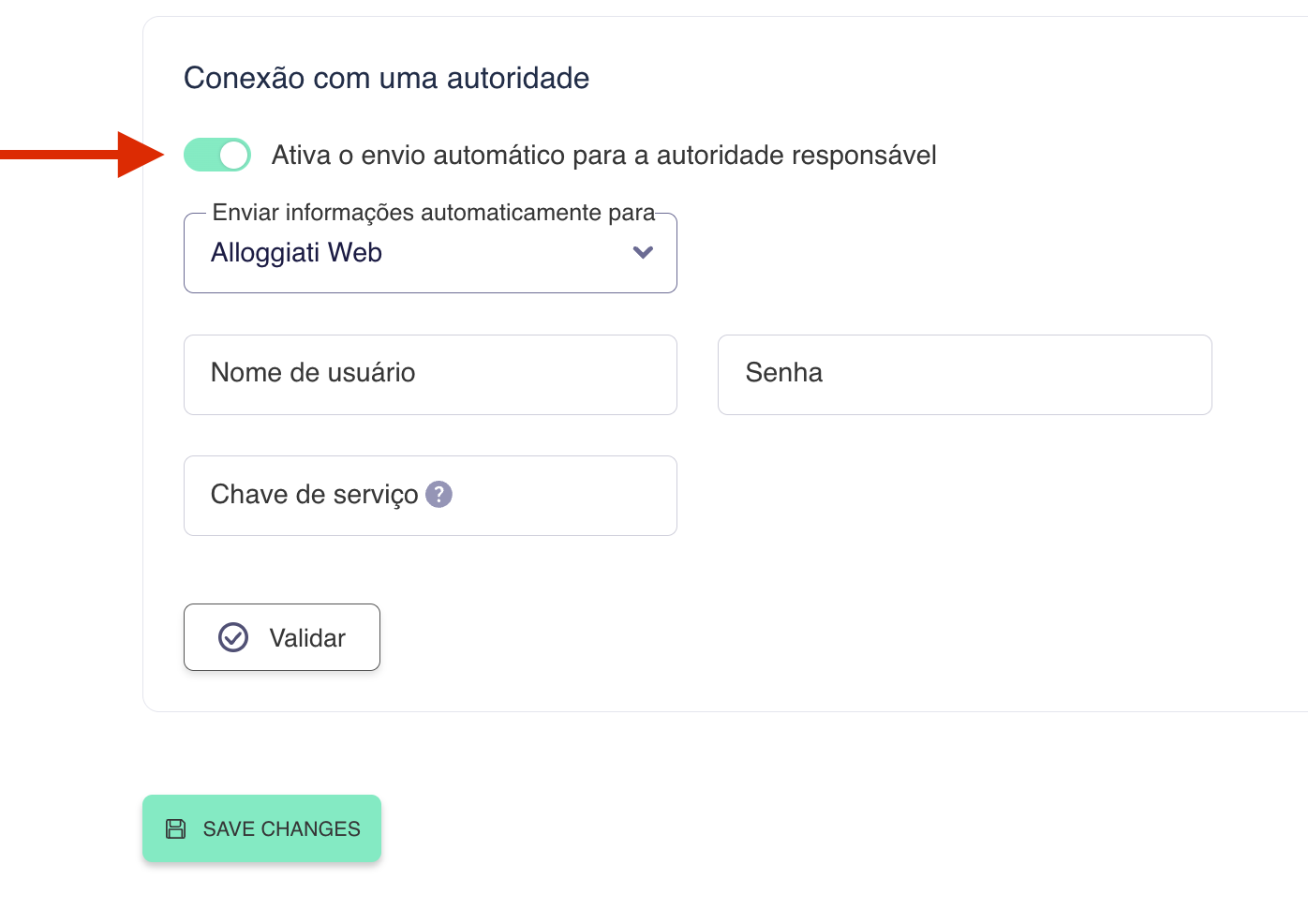Image resolution: width=1308 pixels, height=924 pixels.
Task: Click the 'Nome de usuário' placeholder text
Action: pyautogui.click(x=313, y=373)
